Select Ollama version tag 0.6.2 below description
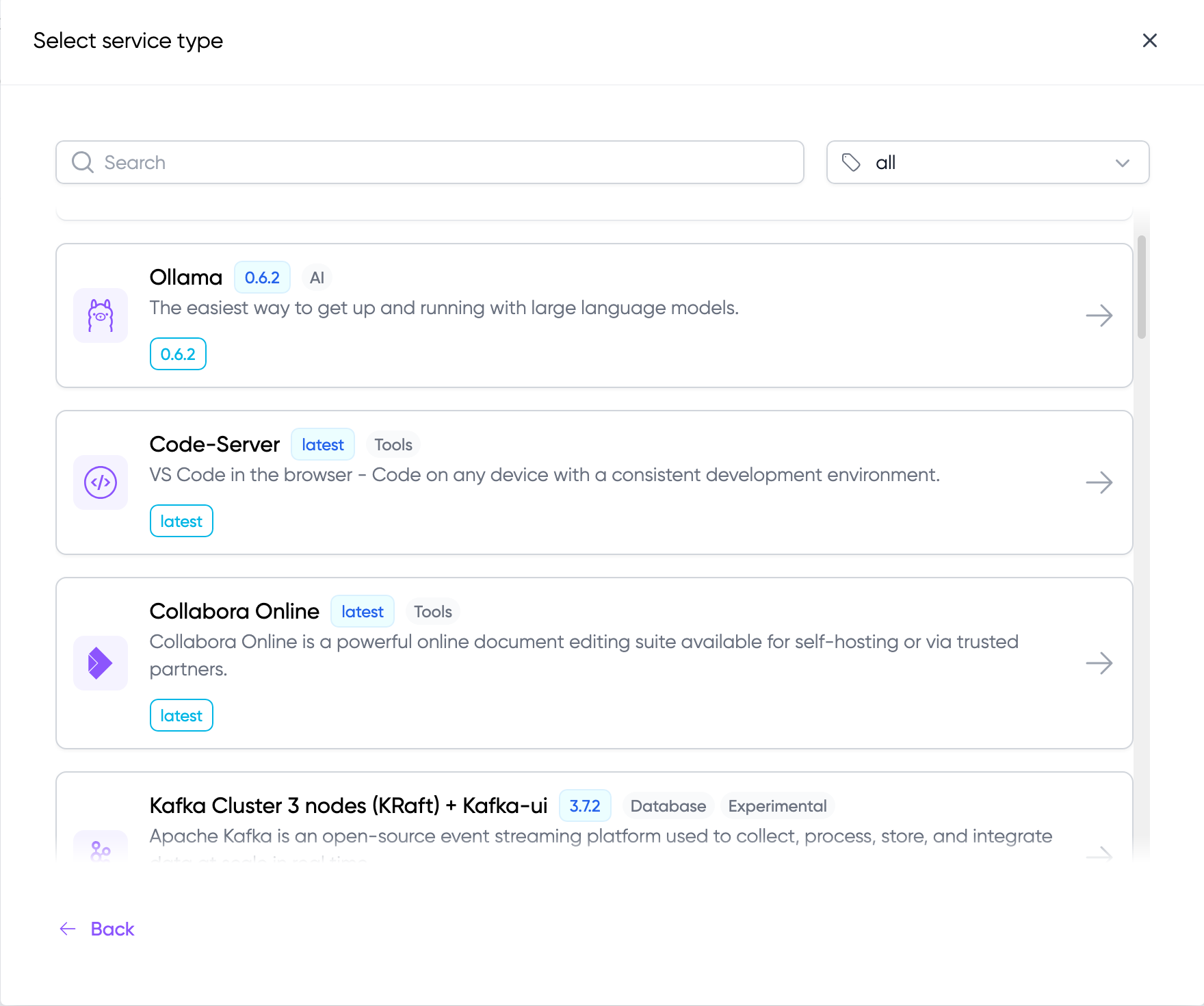The width and height of the screenshot is (1204, 1006). click(x=178, y=354)
